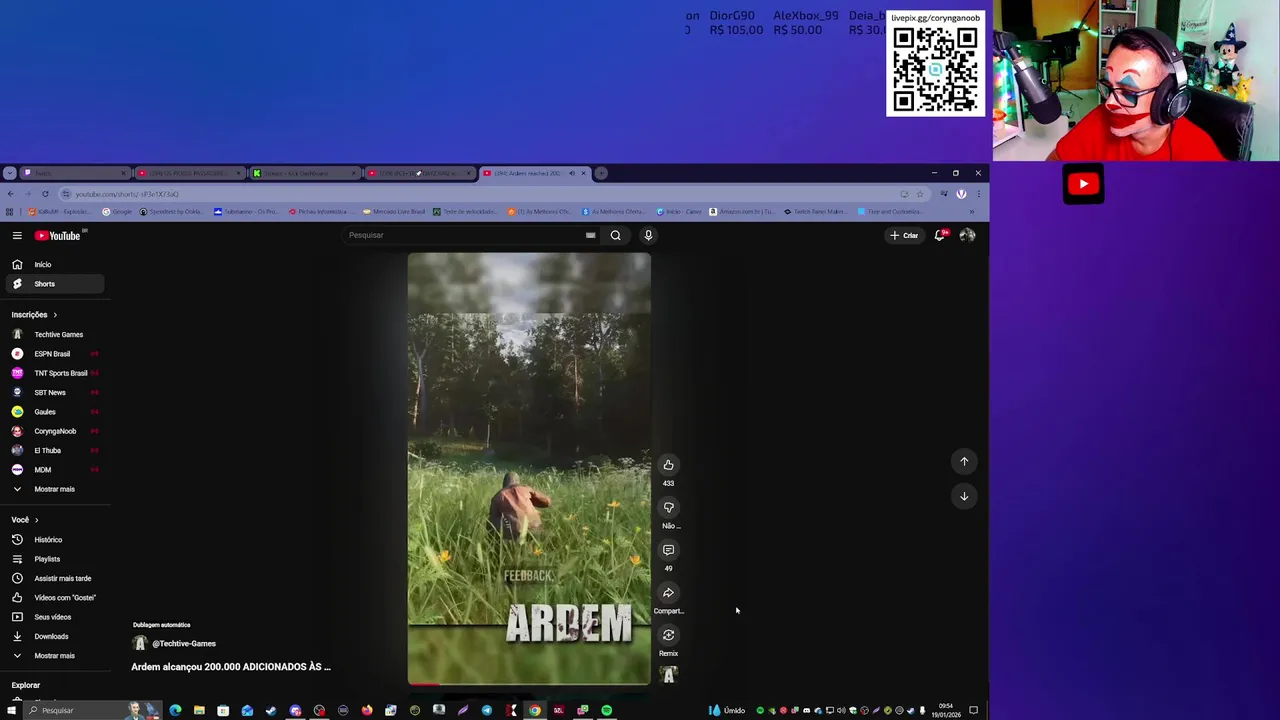
Task: Expand subscriptions with 'Mostrar mais'
Action: (x=55, y=489)
